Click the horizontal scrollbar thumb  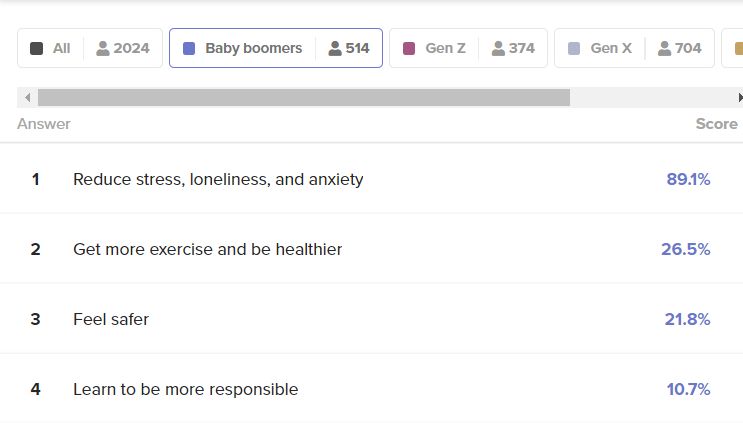pos(303,97)
